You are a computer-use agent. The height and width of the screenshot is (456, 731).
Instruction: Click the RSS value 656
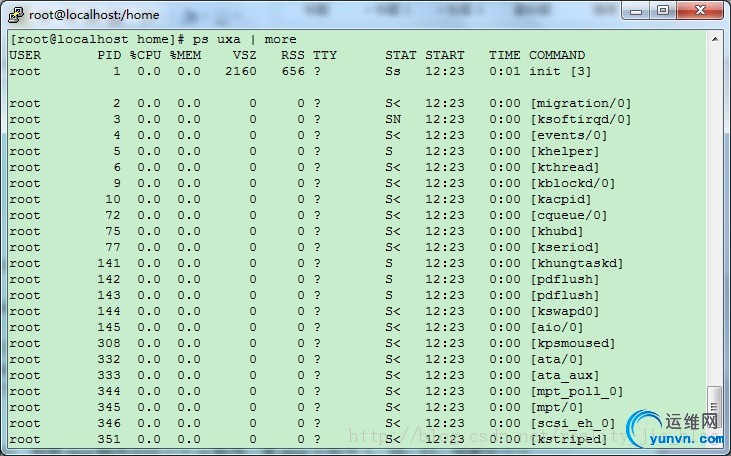(293, 71)
